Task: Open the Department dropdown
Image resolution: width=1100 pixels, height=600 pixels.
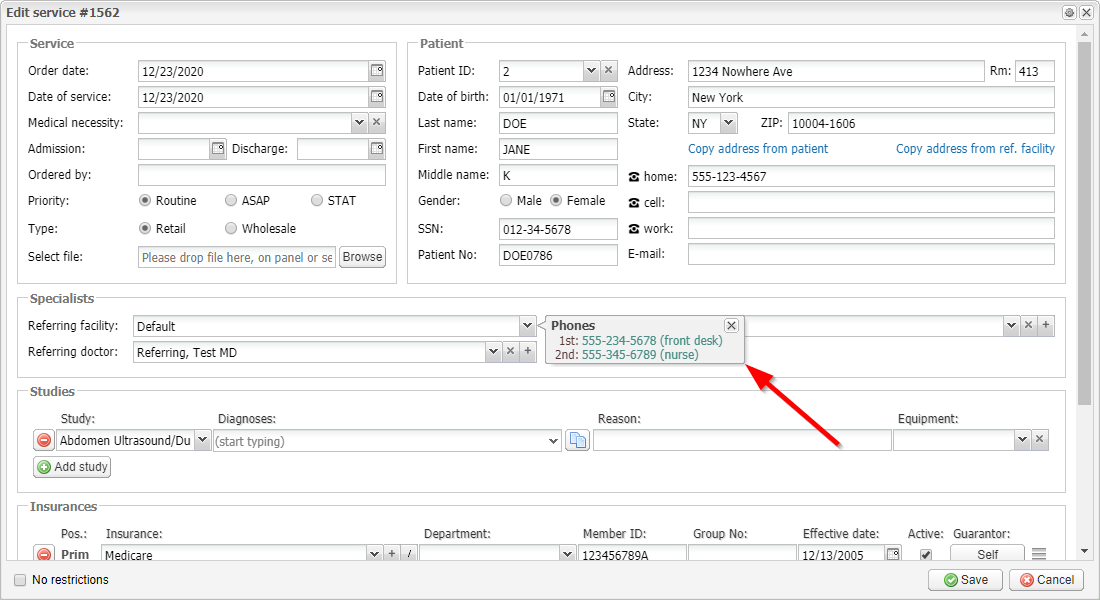Action: [567, 554]
